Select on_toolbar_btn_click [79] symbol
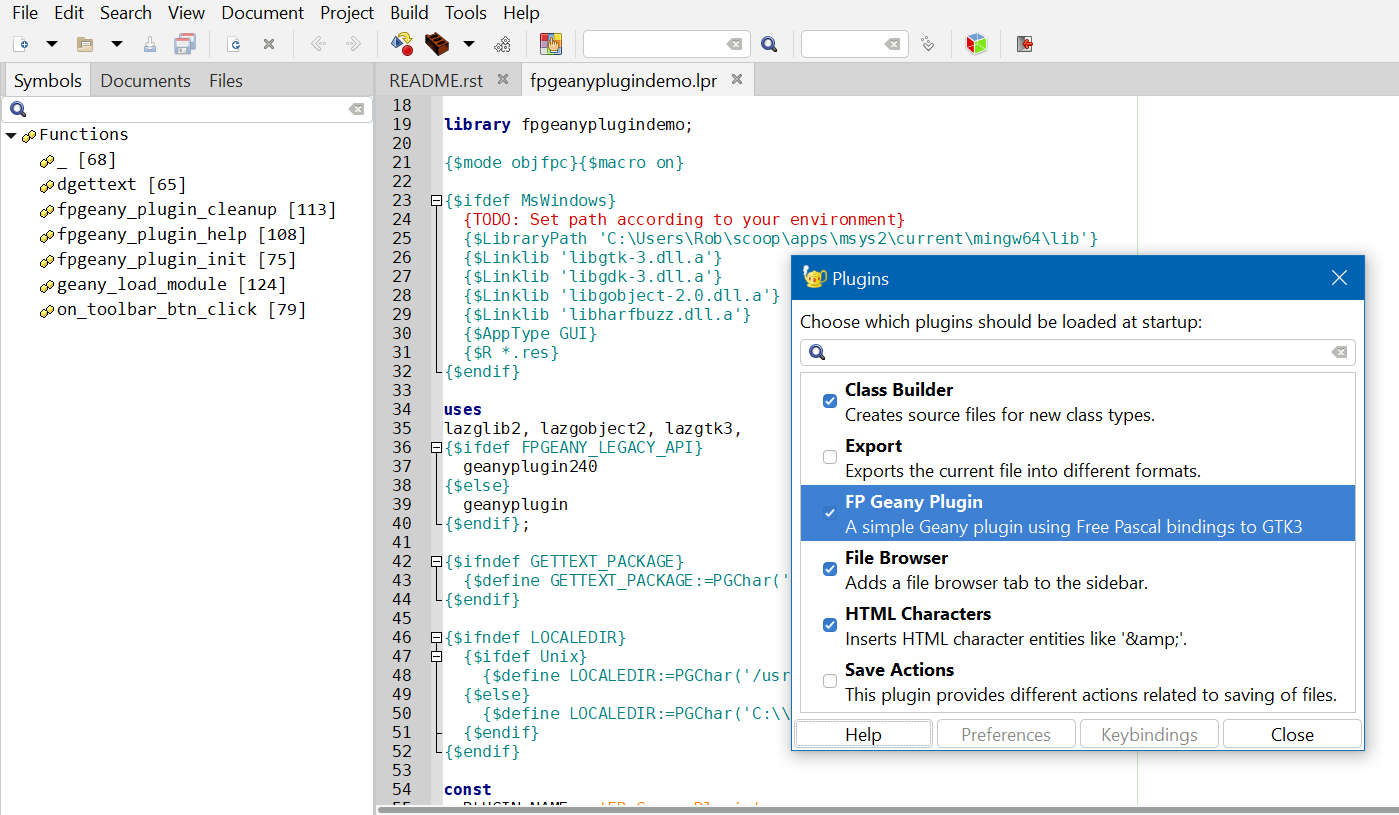 pyautogui.click(x=181, y=309)
